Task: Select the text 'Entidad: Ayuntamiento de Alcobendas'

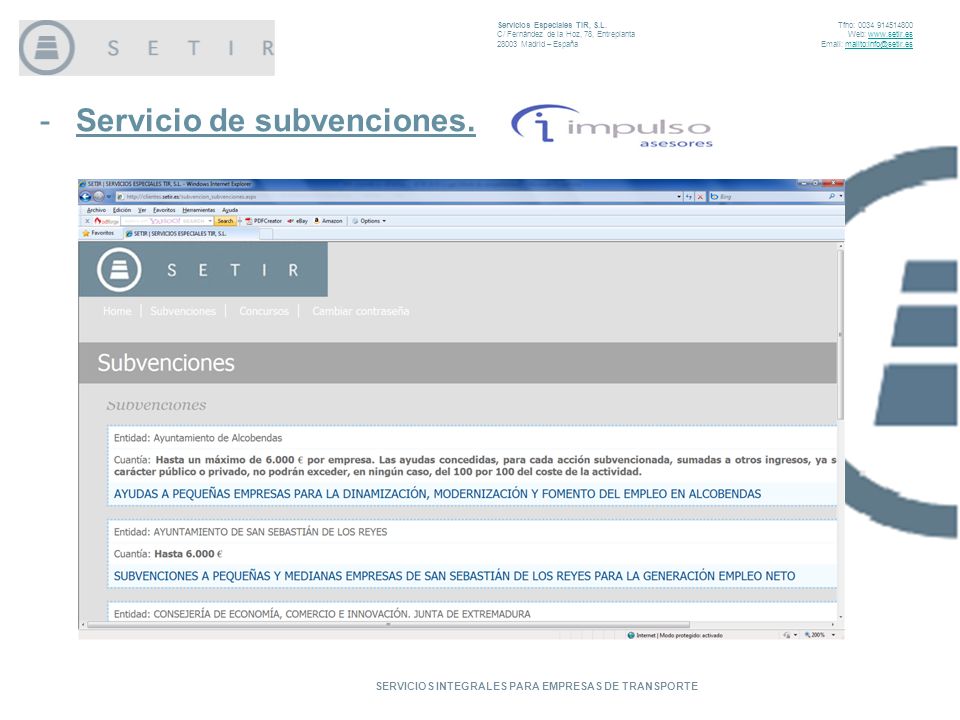Action: 198,438
